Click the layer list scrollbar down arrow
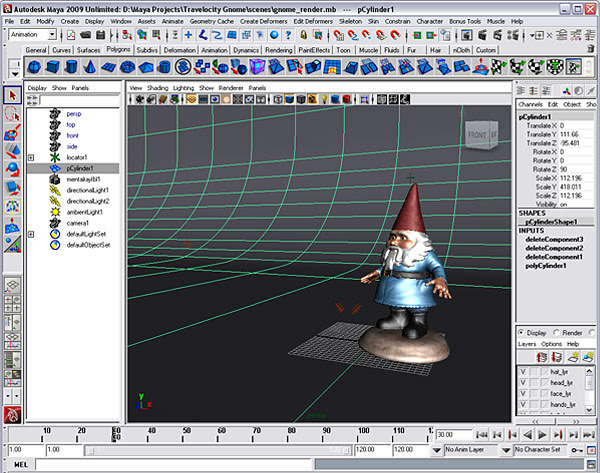This screenshot has height=473, width=600. (589, 409)
